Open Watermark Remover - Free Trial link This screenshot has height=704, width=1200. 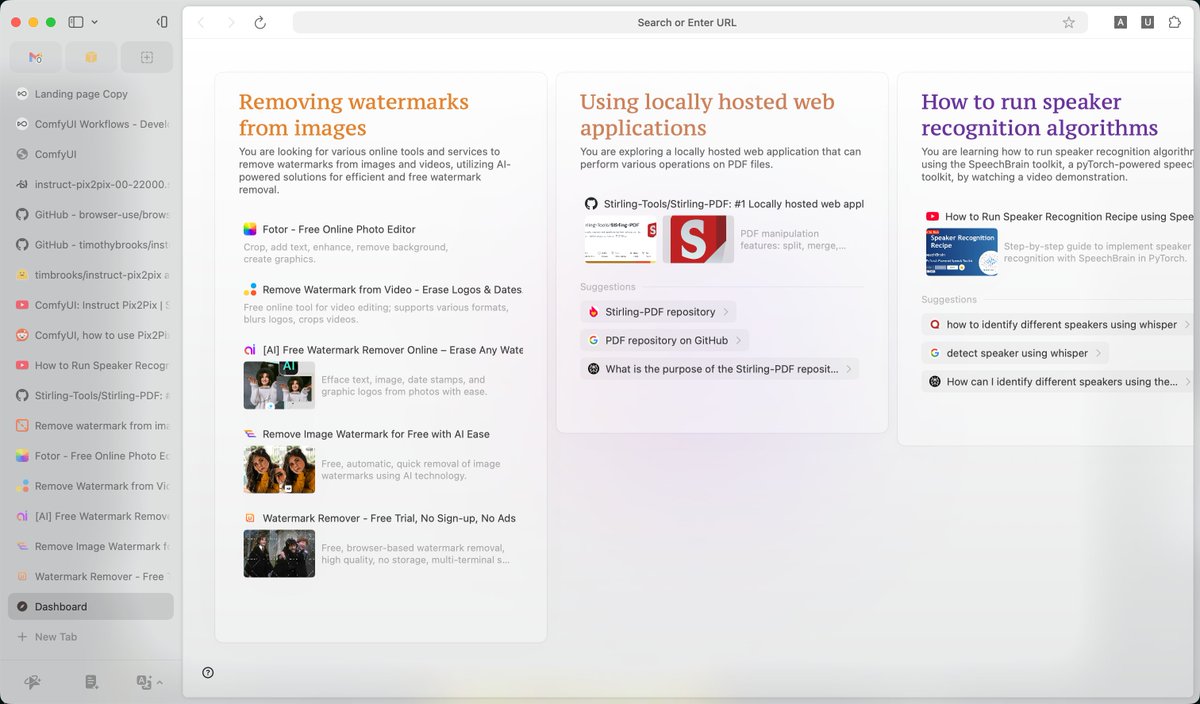point(389,518)
